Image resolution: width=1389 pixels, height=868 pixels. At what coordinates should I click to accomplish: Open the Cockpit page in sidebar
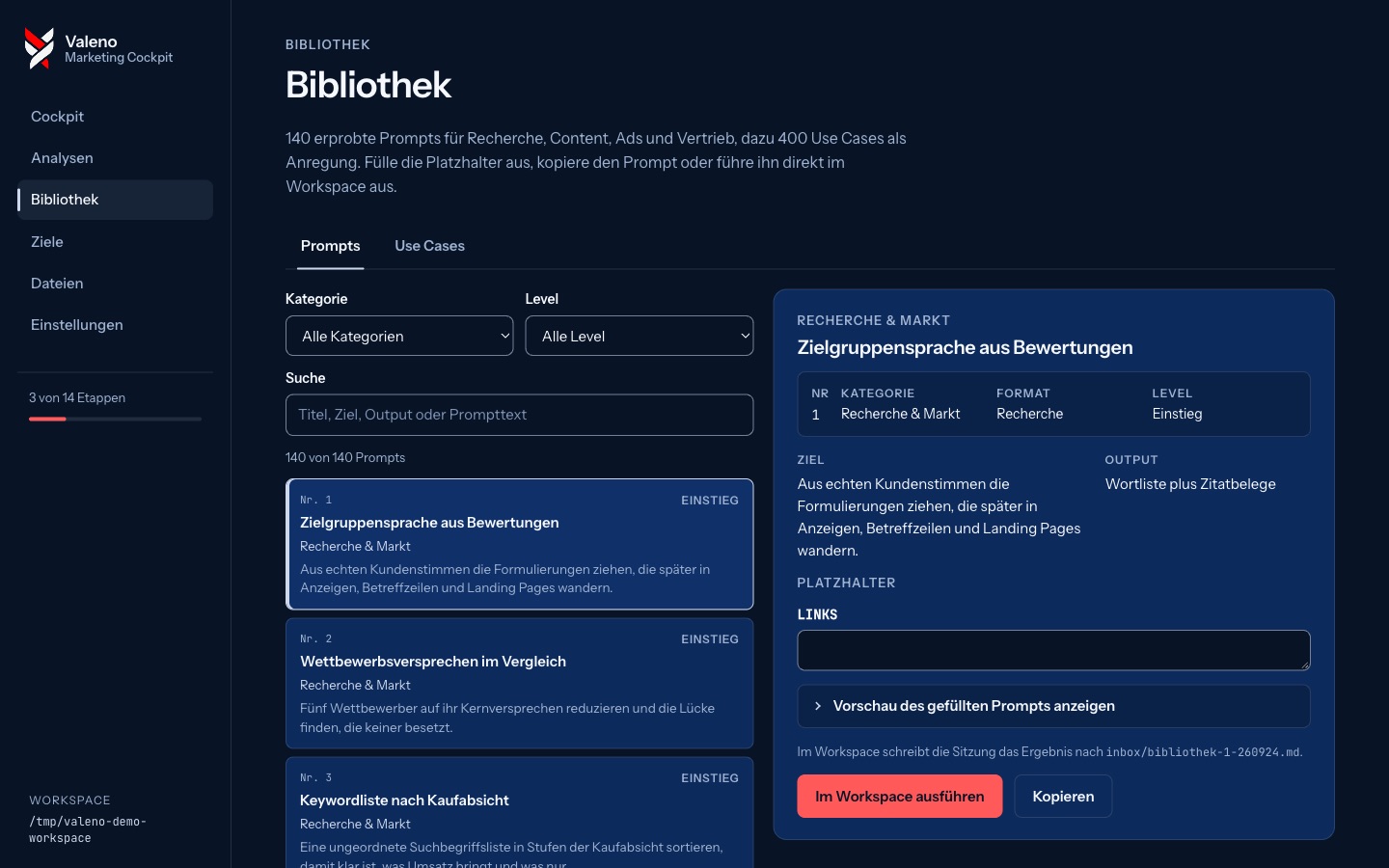115,117
